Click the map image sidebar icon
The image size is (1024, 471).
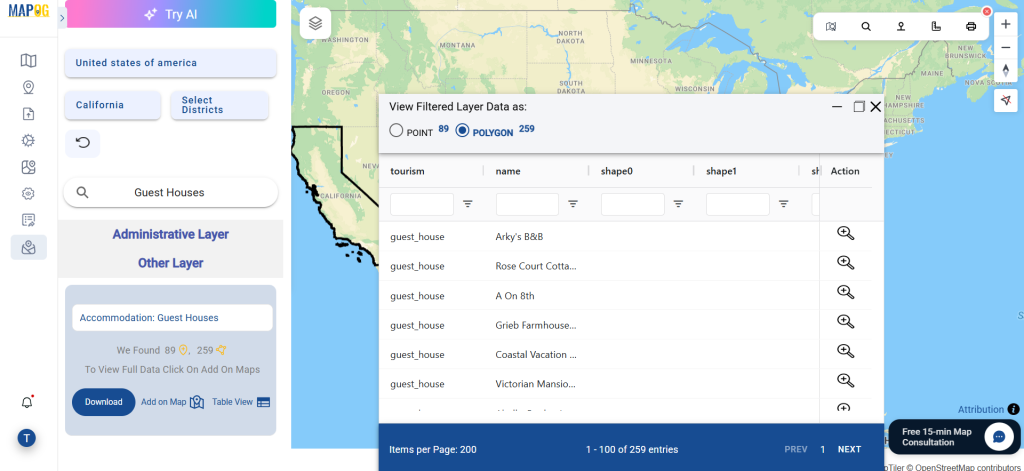(x=28, y=167)
